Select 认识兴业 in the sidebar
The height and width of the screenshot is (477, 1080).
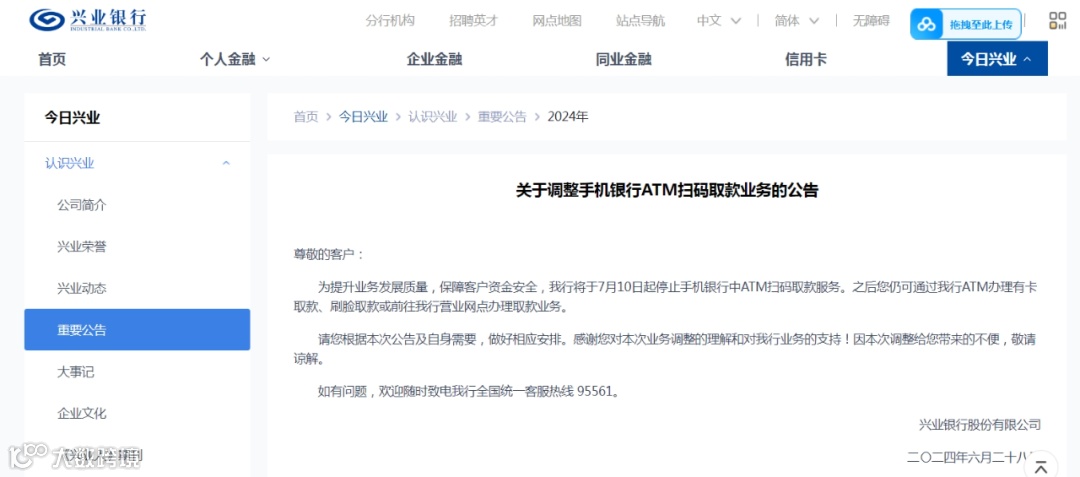pyautogui.click(x=70, y=163)
